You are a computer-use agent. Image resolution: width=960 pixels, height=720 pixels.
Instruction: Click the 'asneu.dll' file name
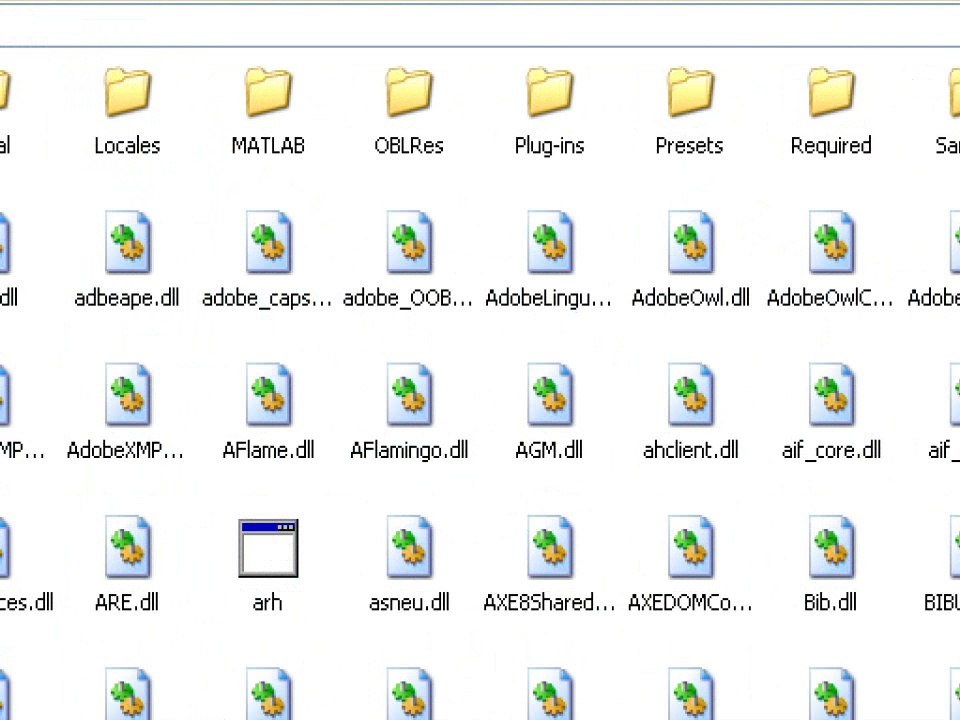[409, 603]
